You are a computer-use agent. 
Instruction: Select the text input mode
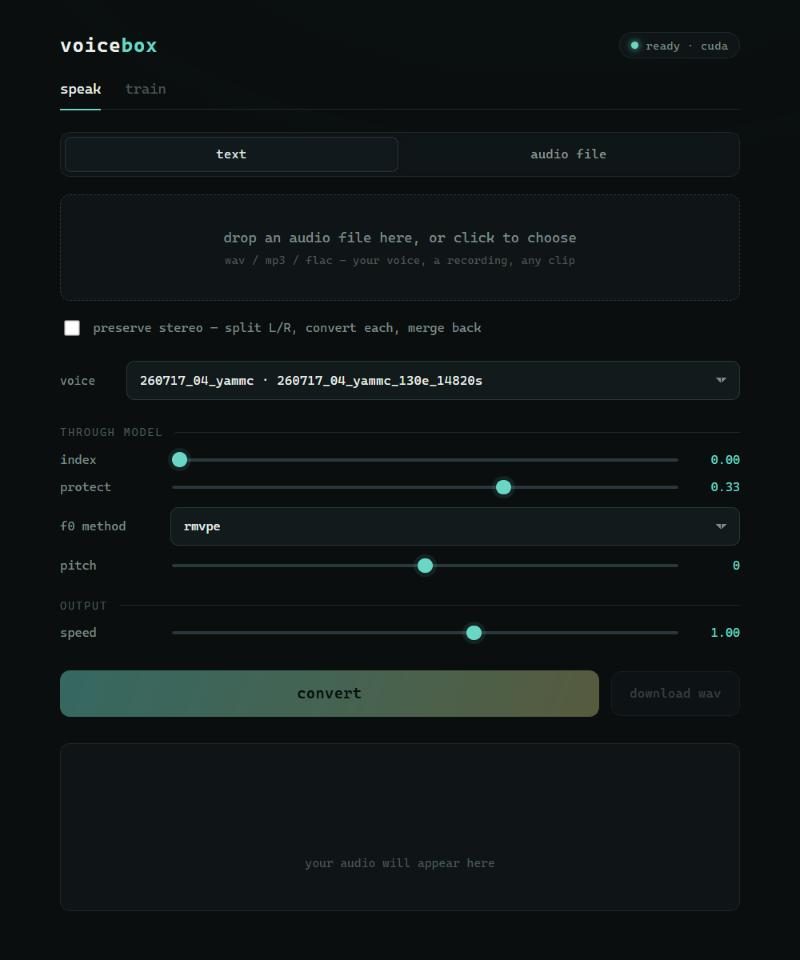(x=231, y=154)
